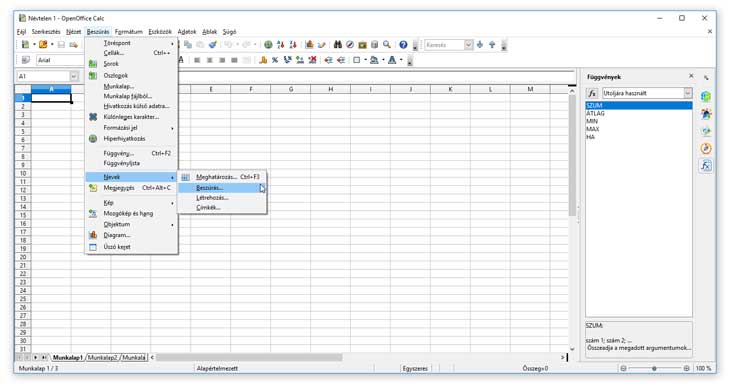The image size is (730, 387).
Task: Close the Függvények sidebar panel
Action: 691,76
